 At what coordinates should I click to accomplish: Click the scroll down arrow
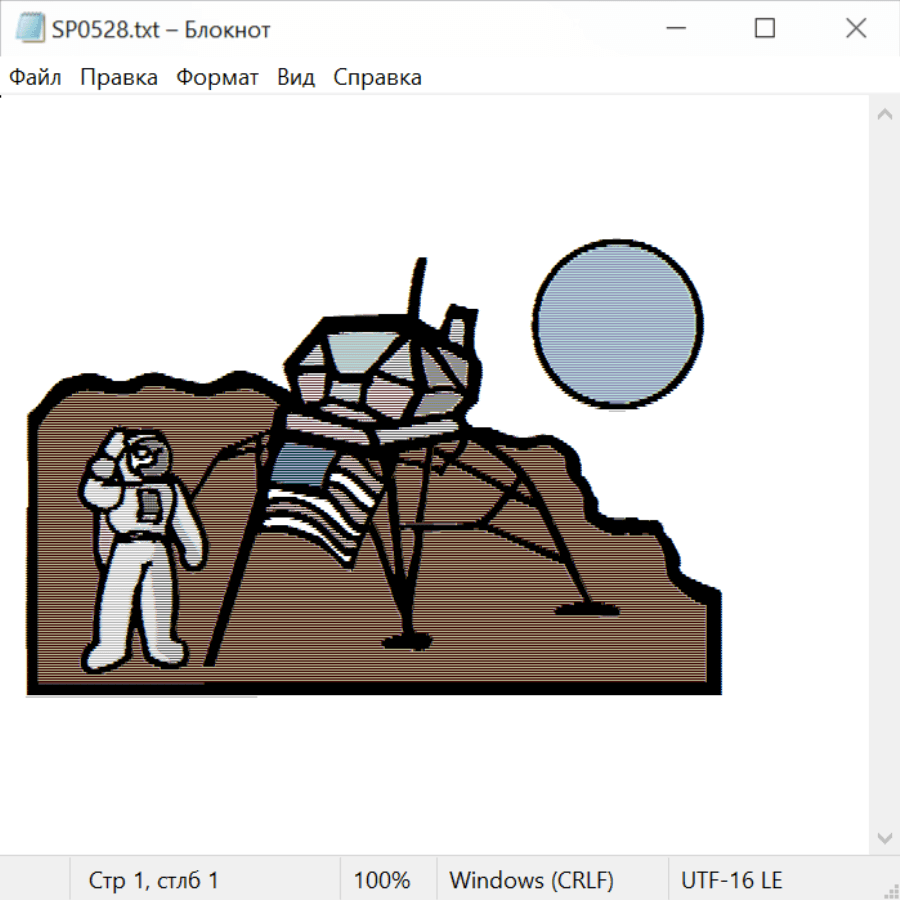click(x=884, y=837)
